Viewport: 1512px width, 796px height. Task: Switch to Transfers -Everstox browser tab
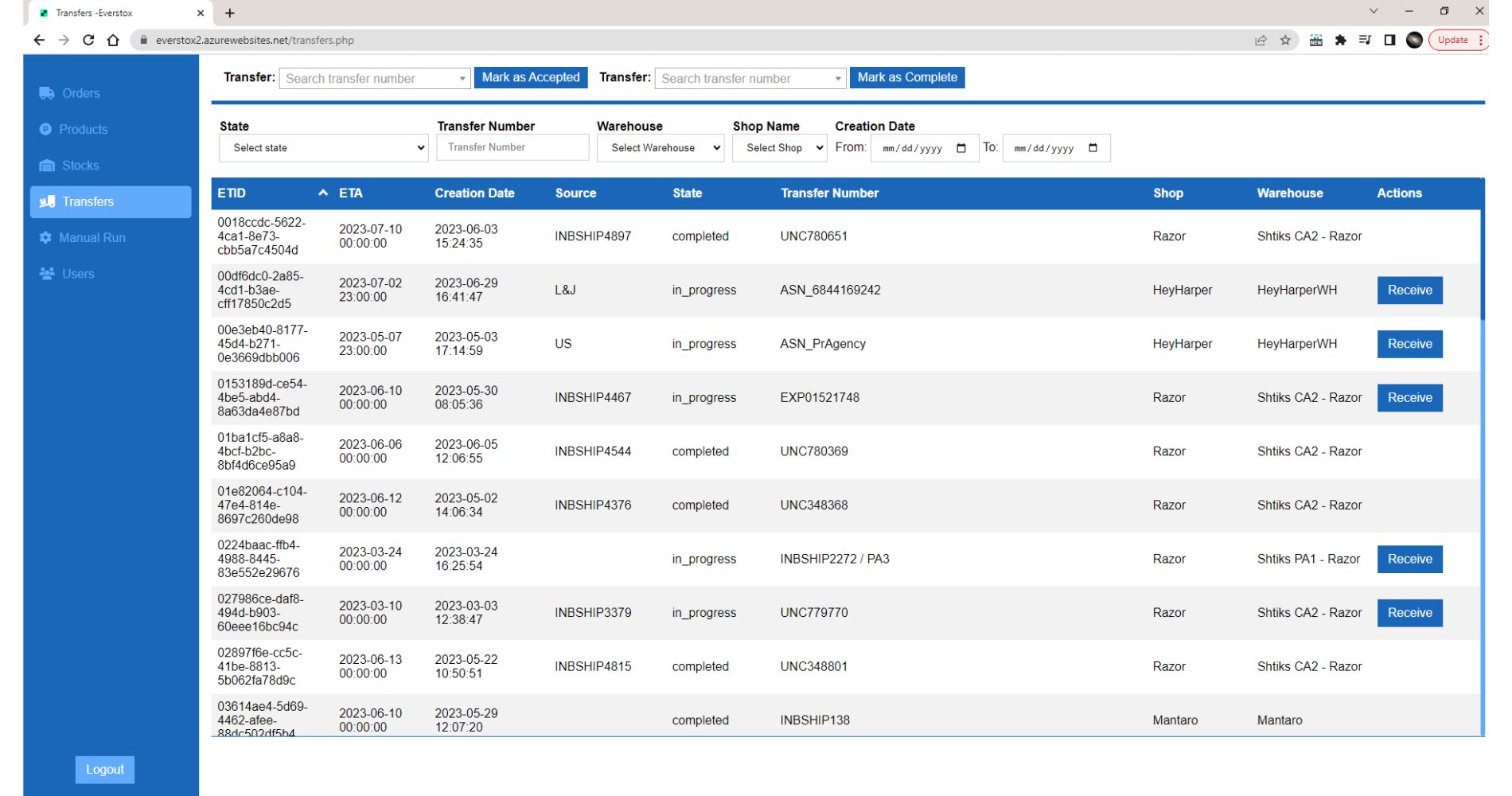point(119,13)
